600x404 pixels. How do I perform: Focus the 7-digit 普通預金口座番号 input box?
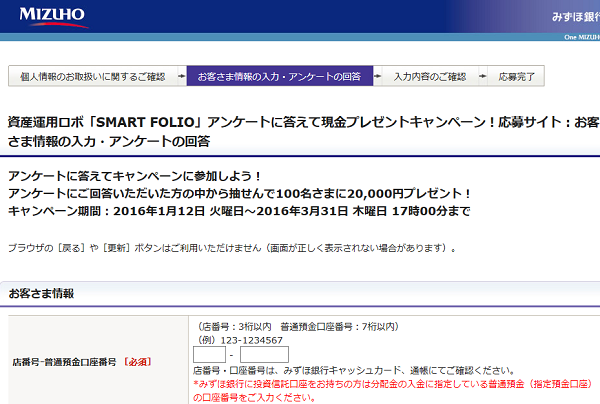pos(264,355)
